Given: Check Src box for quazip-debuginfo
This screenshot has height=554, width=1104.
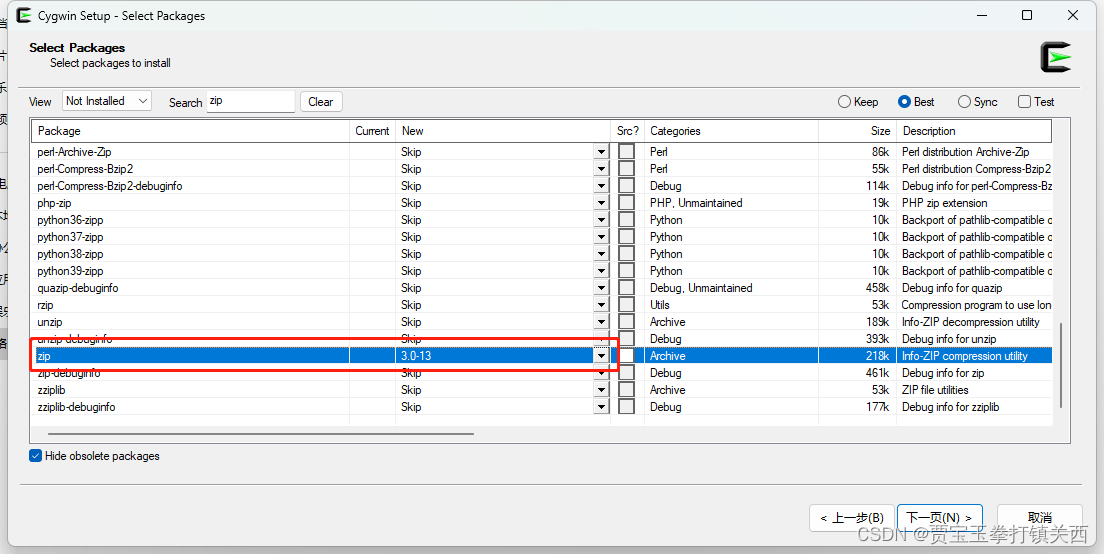Looking at the screenshot, I should pos(626,288).
